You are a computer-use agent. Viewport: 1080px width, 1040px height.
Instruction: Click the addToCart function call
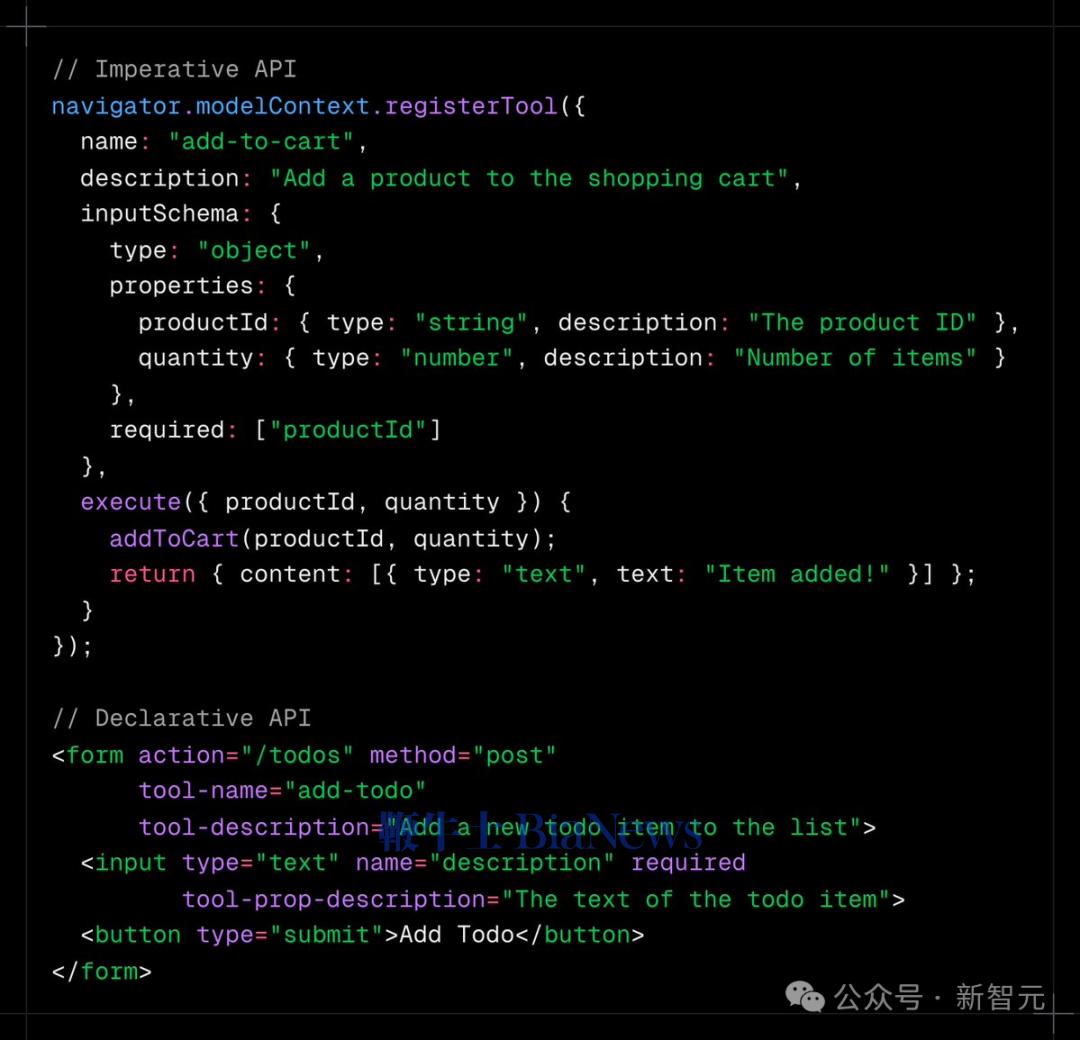(174, 539)
